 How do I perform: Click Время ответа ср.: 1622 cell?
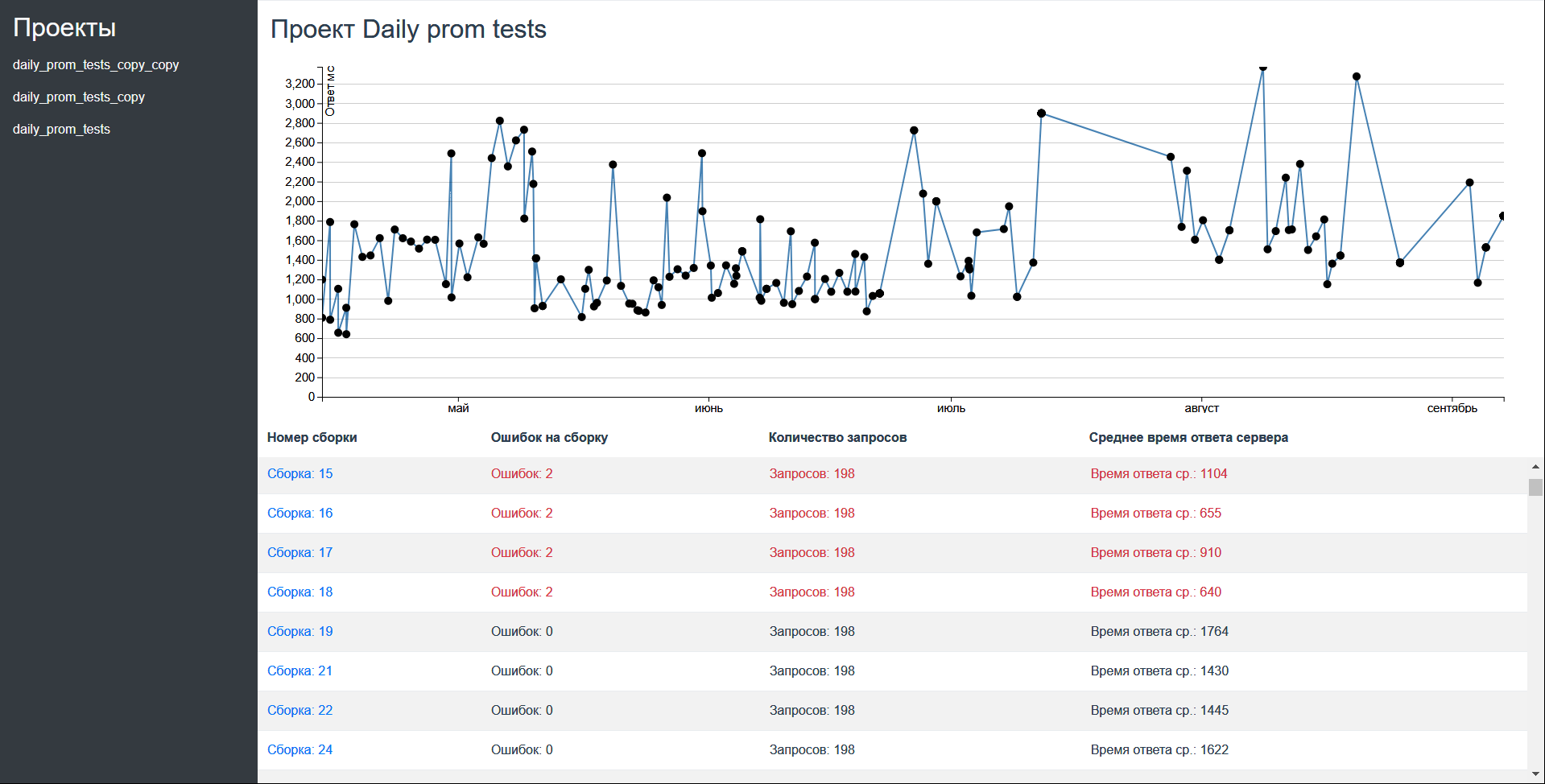(x=1159, y=749)
